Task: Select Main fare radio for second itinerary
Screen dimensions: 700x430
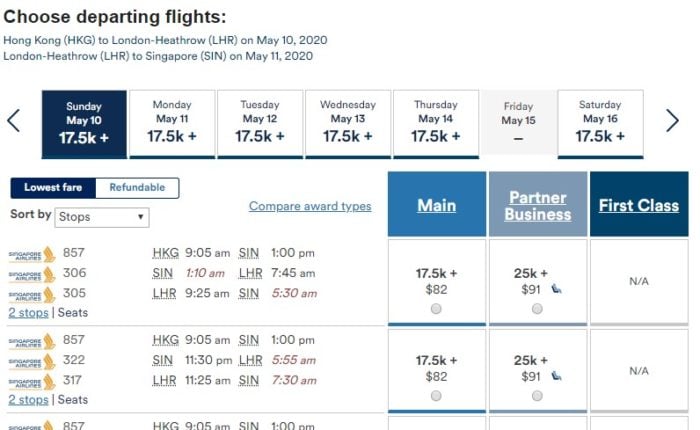Action: [x=436, y=396]
